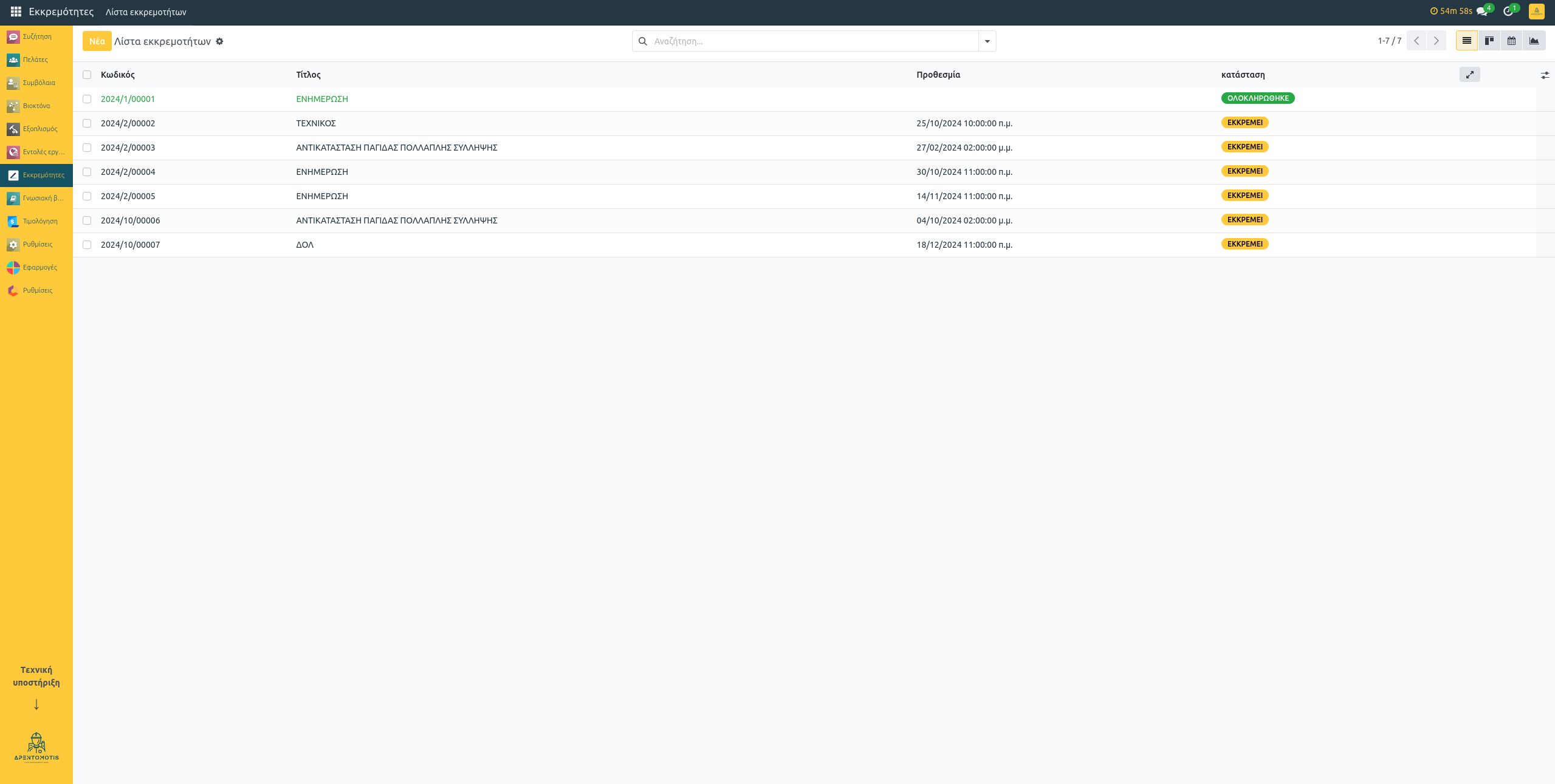
Task: Tick the checkbox for 2024/2/00004
Action: (87, 172)
